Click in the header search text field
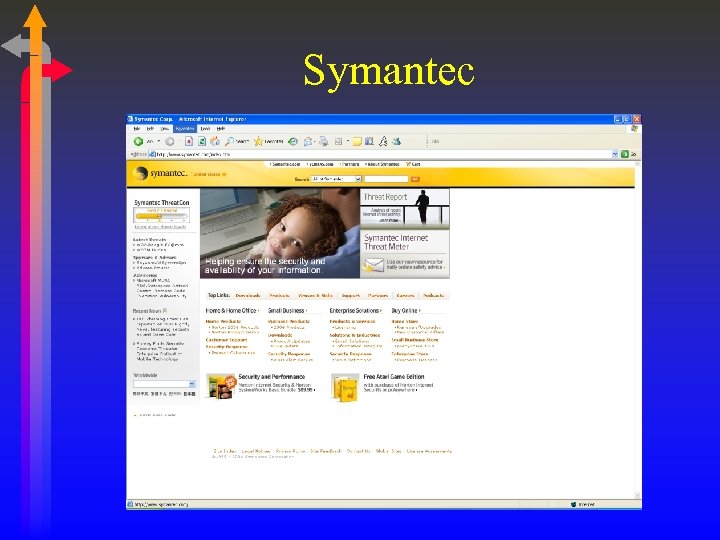 point(386,179)
